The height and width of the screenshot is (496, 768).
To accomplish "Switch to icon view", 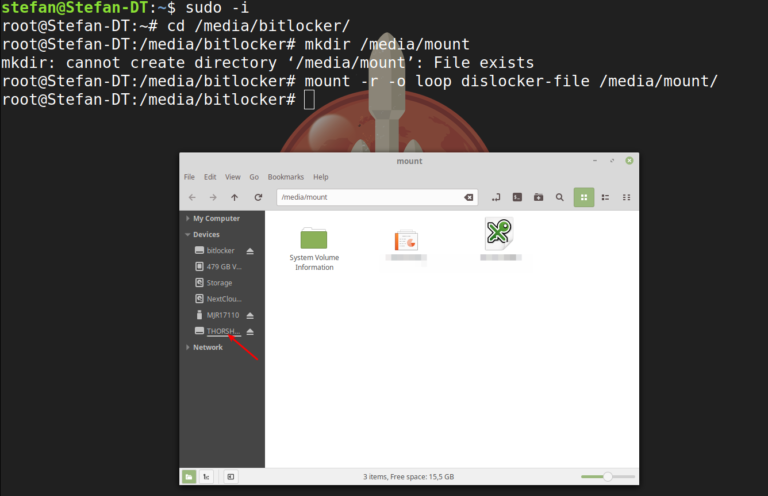I will click(584, 198).
